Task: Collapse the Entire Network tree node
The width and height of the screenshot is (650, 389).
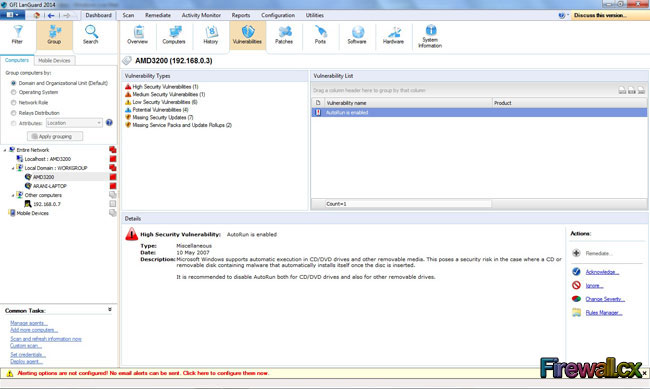Action: click(x=5, y=150)
